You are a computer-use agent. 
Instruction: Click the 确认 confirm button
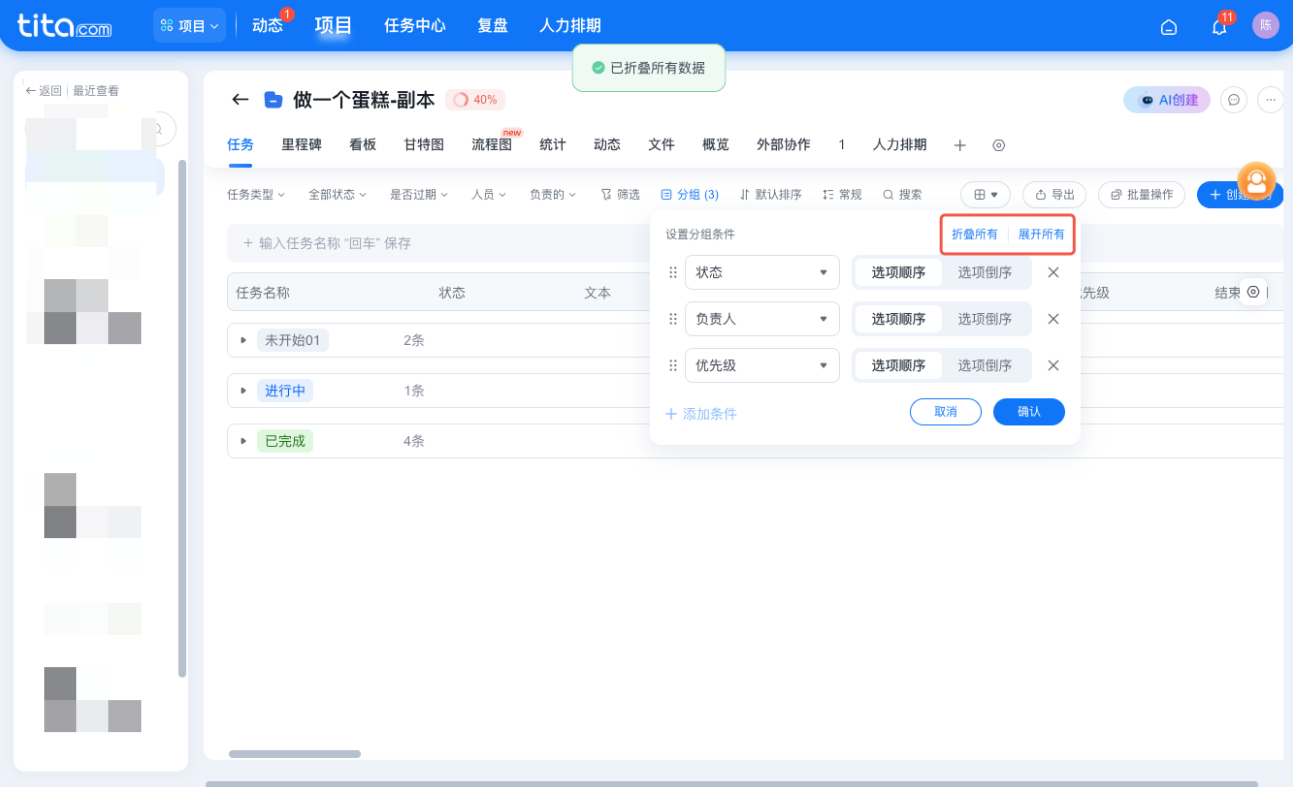coord(1028,411)
